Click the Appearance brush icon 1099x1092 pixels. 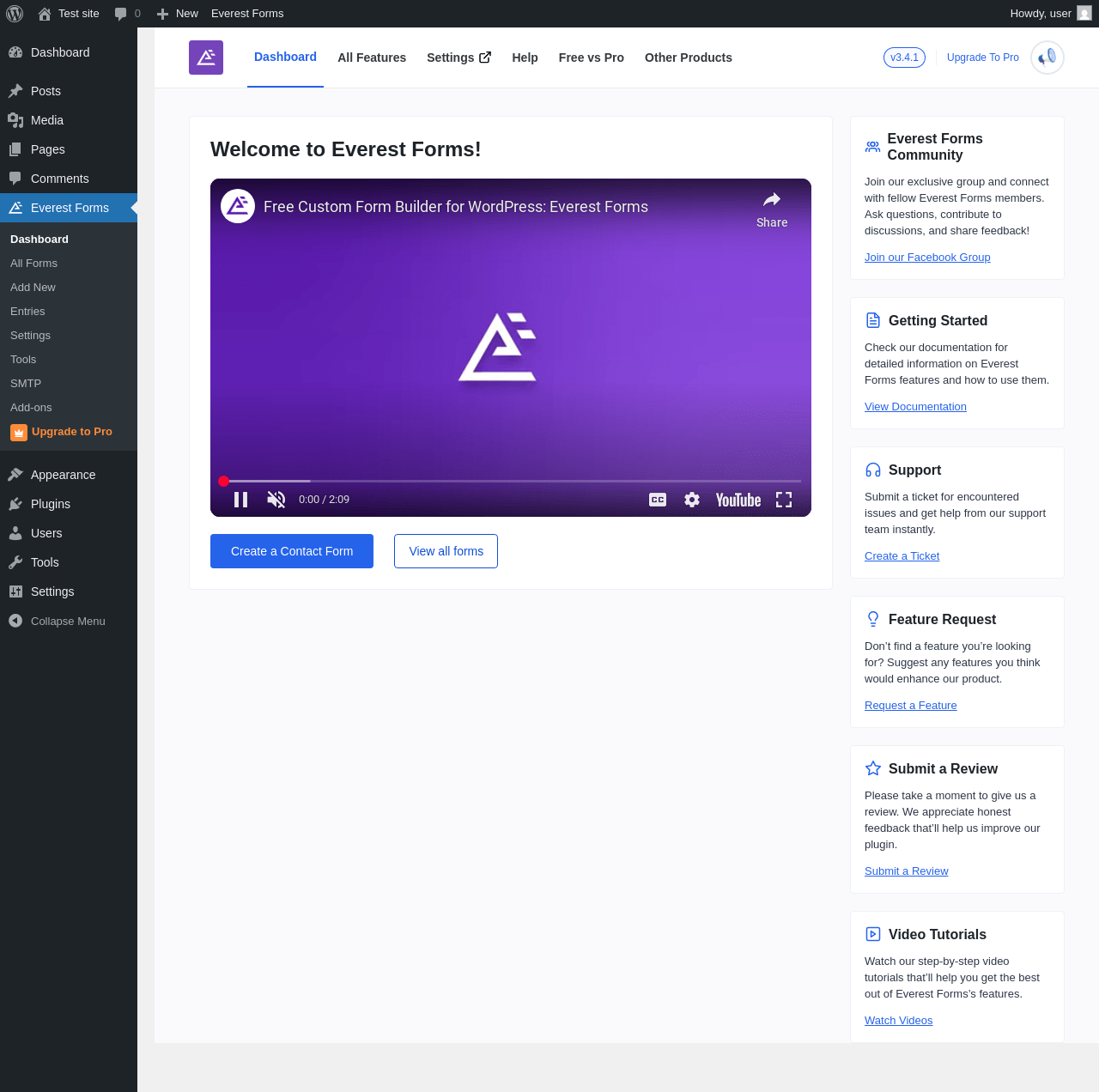point(15,475)
